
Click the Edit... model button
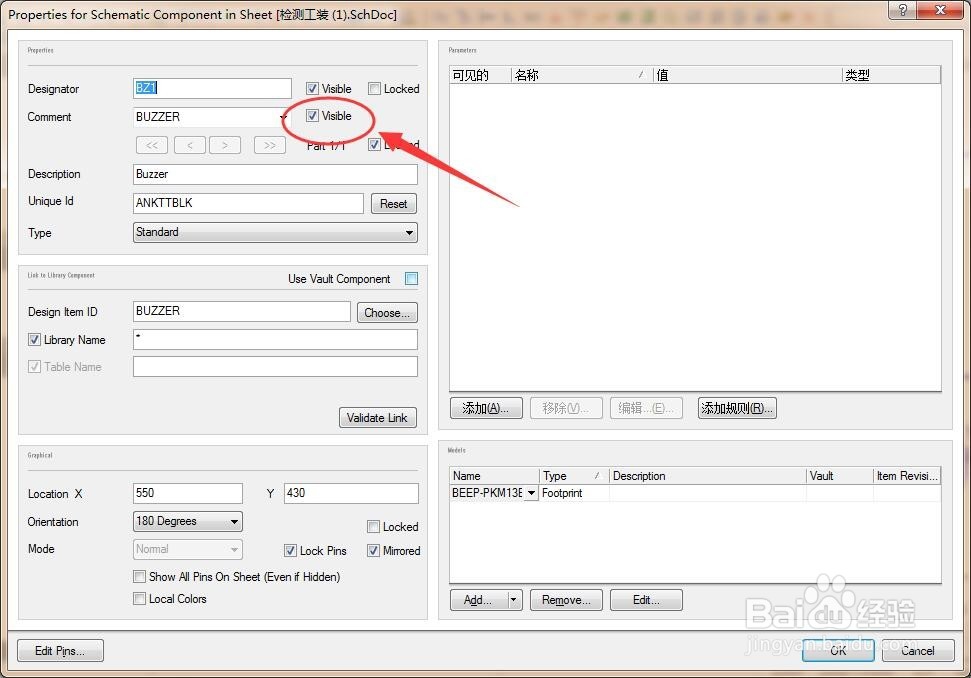(x=646, y=599)
